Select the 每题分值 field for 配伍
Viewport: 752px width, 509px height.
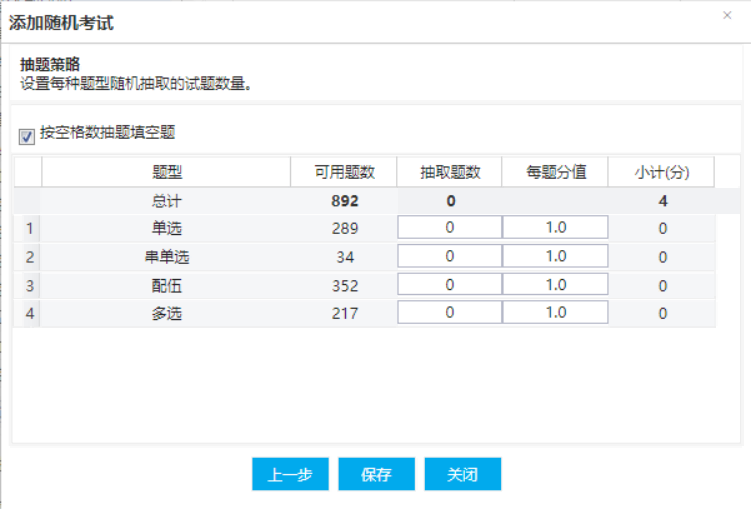pyautogui.click(x=555, y=285)
